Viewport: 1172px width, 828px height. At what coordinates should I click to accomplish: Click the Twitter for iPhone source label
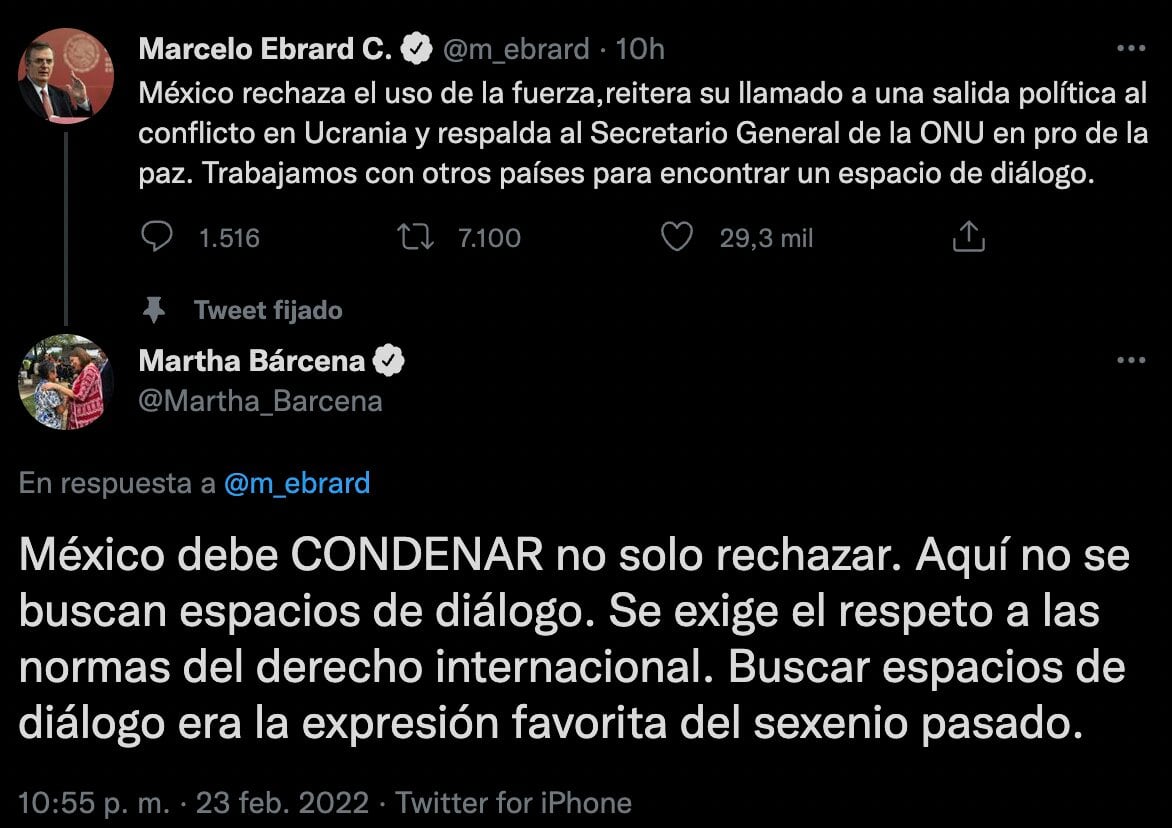pyautogui.click(x=513, y=801)
